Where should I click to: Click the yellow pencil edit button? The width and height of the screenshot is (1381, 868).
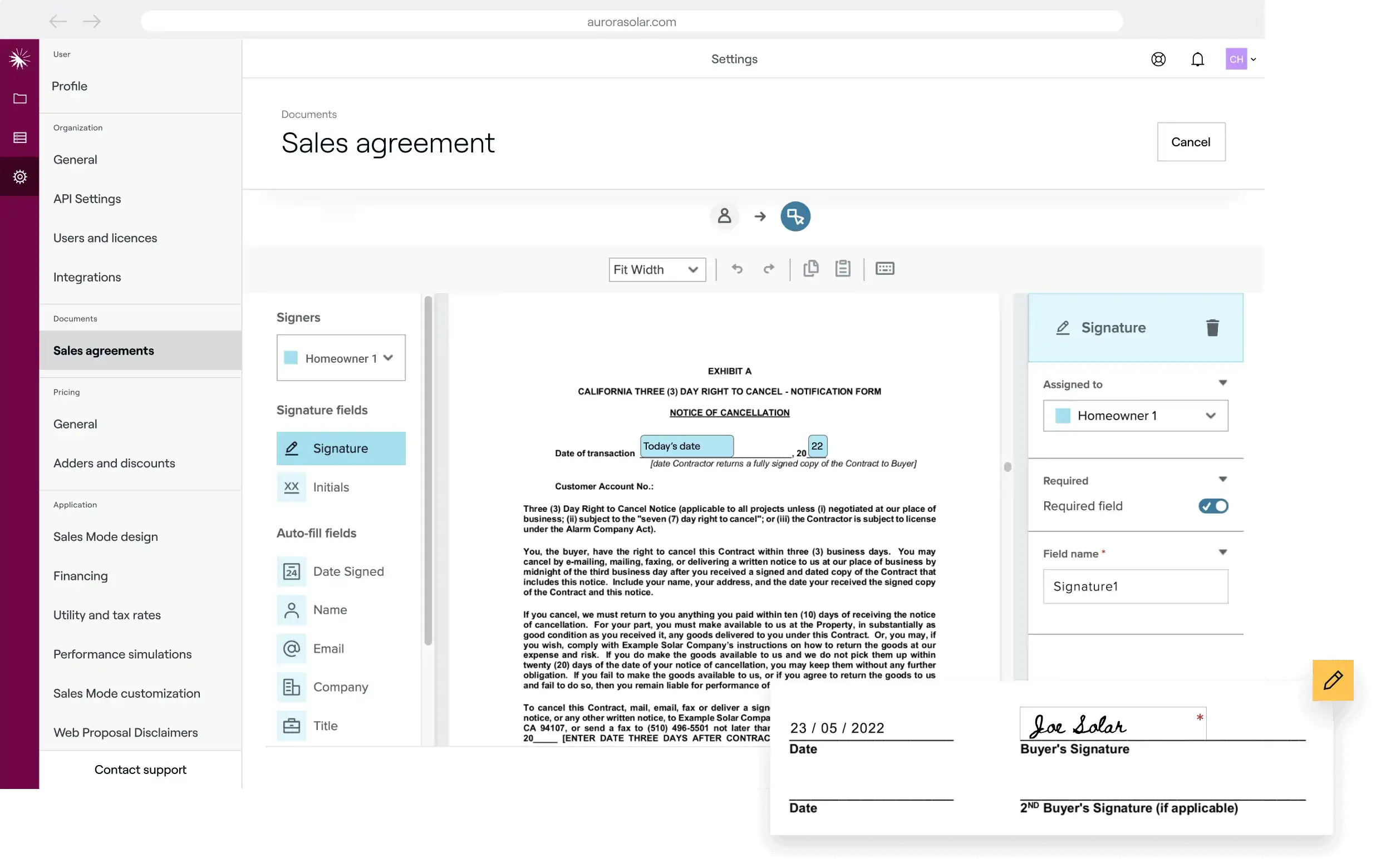[1332, 680]
